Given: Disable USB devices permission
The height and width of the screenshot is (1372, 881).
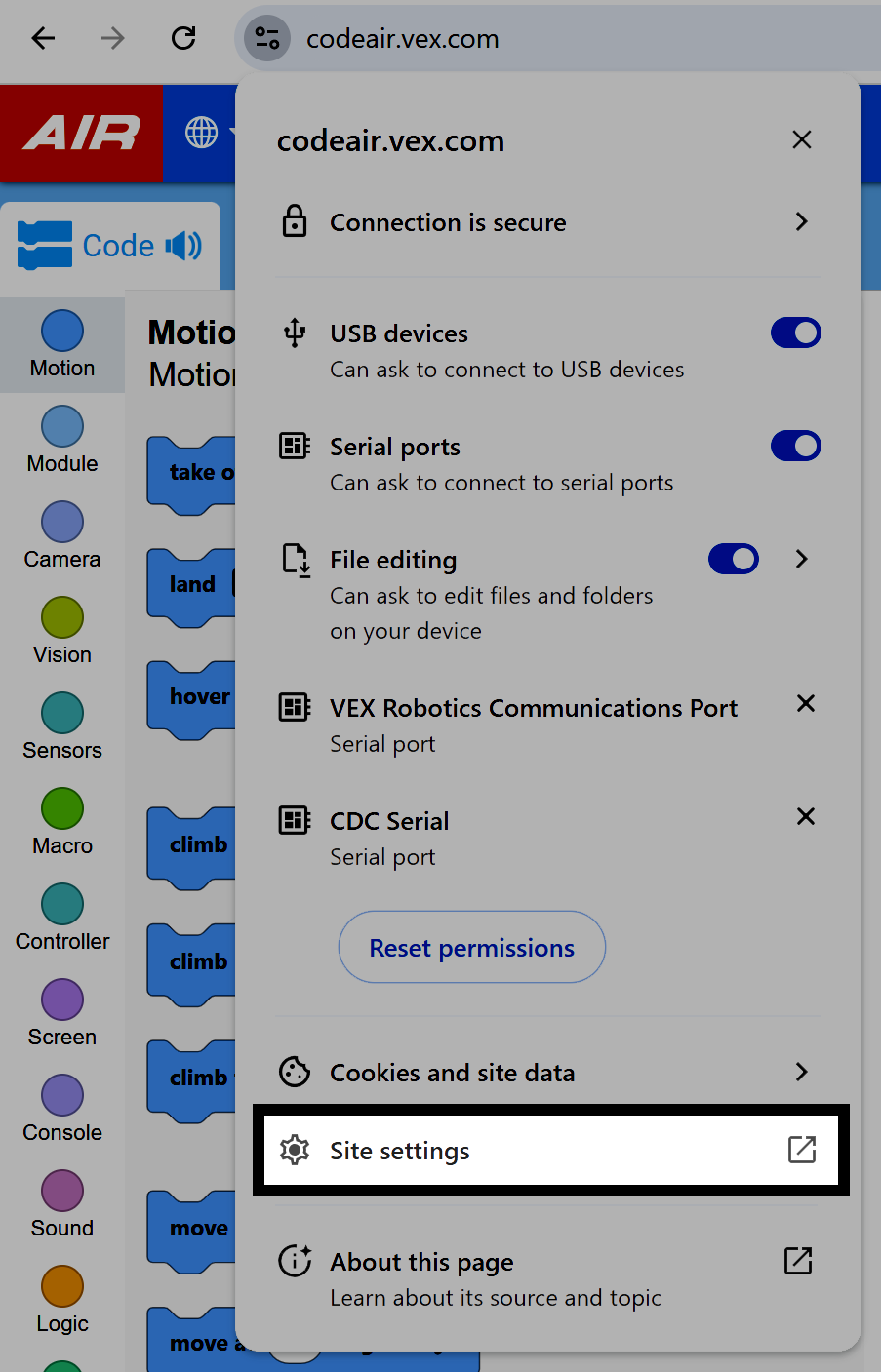Looking at the screenshot, I should [x=795, y=333].
